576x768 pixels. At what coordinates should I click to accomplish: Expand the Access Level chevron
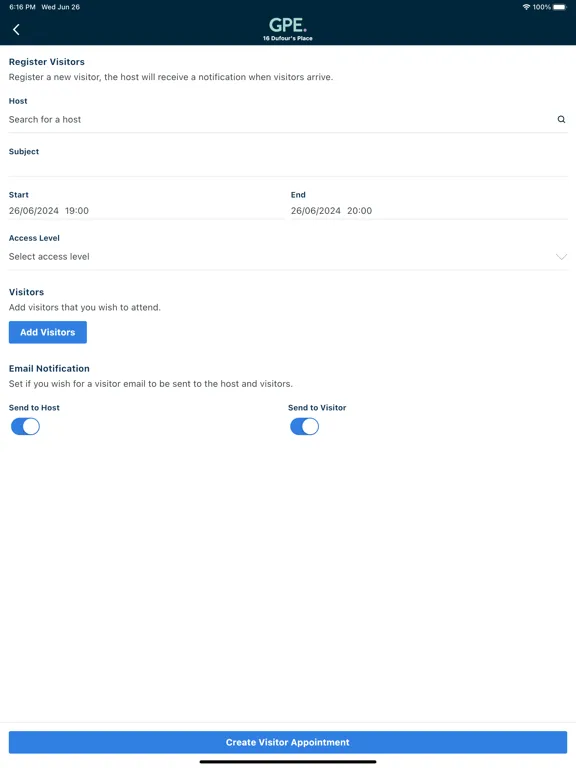pyautogui.click(x=561, y=257)
